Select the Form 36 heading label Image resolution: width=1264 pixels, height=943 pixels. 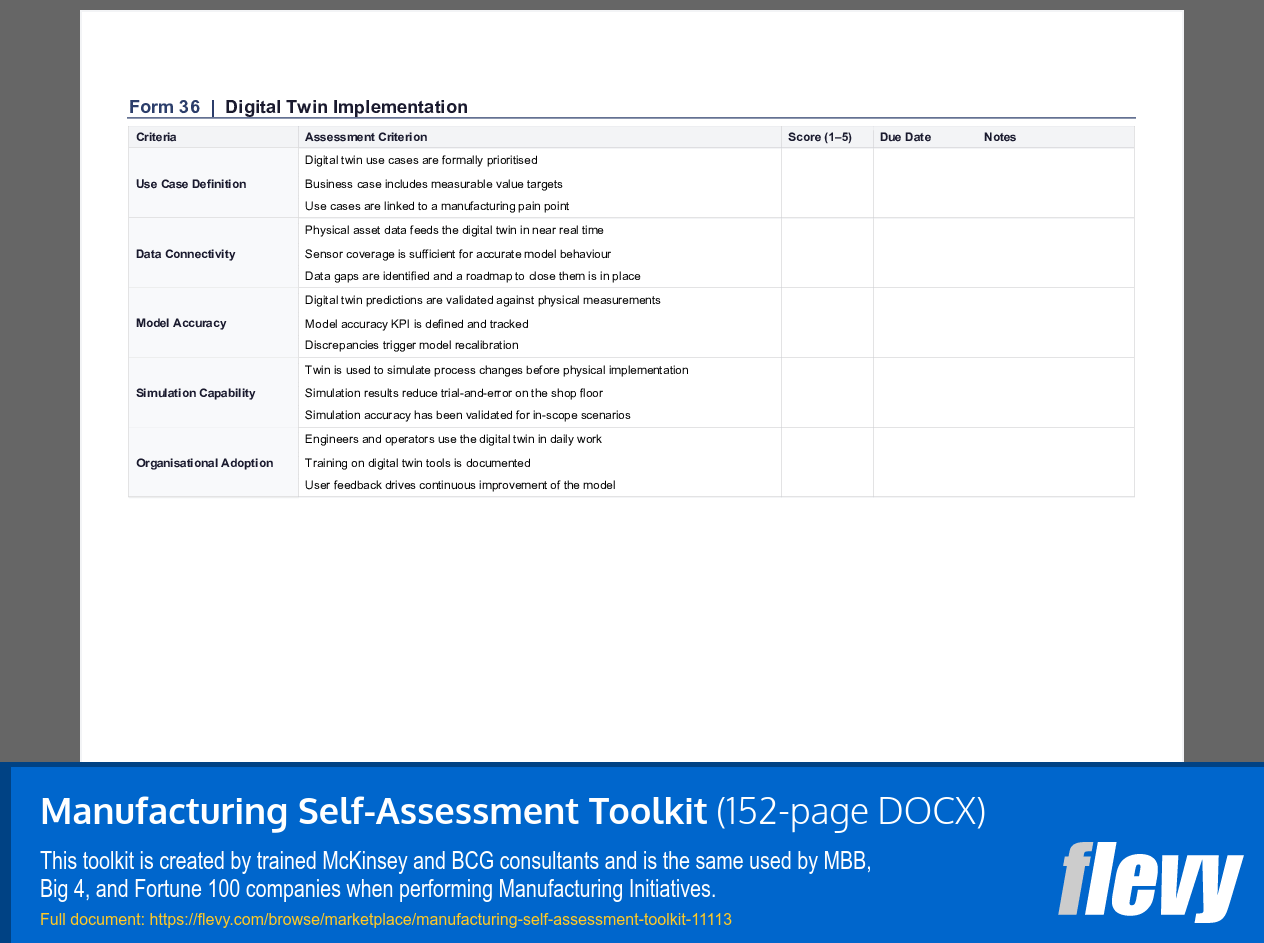point(164,106)
